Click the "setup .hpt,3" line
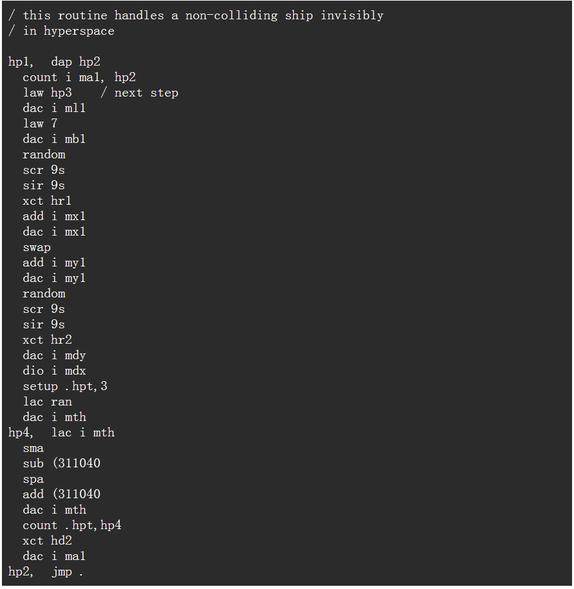Screen dimensions: 574x589 [x=65, y=386]
